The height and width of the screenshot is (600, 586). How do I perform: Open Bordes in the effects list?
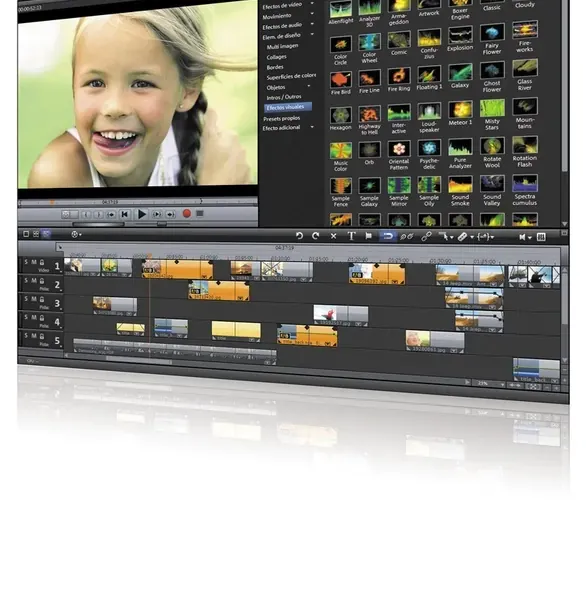pyautogui.click(x=275, y=67)
